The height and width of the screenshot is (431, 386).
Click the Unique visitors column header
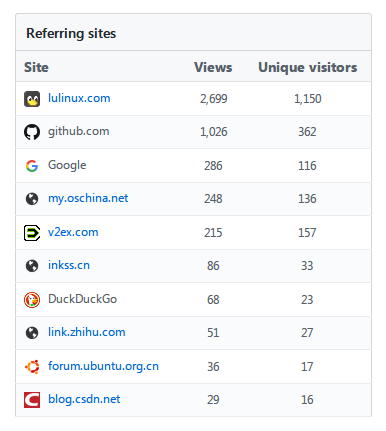pyautogui.click(x=308, y=68)
